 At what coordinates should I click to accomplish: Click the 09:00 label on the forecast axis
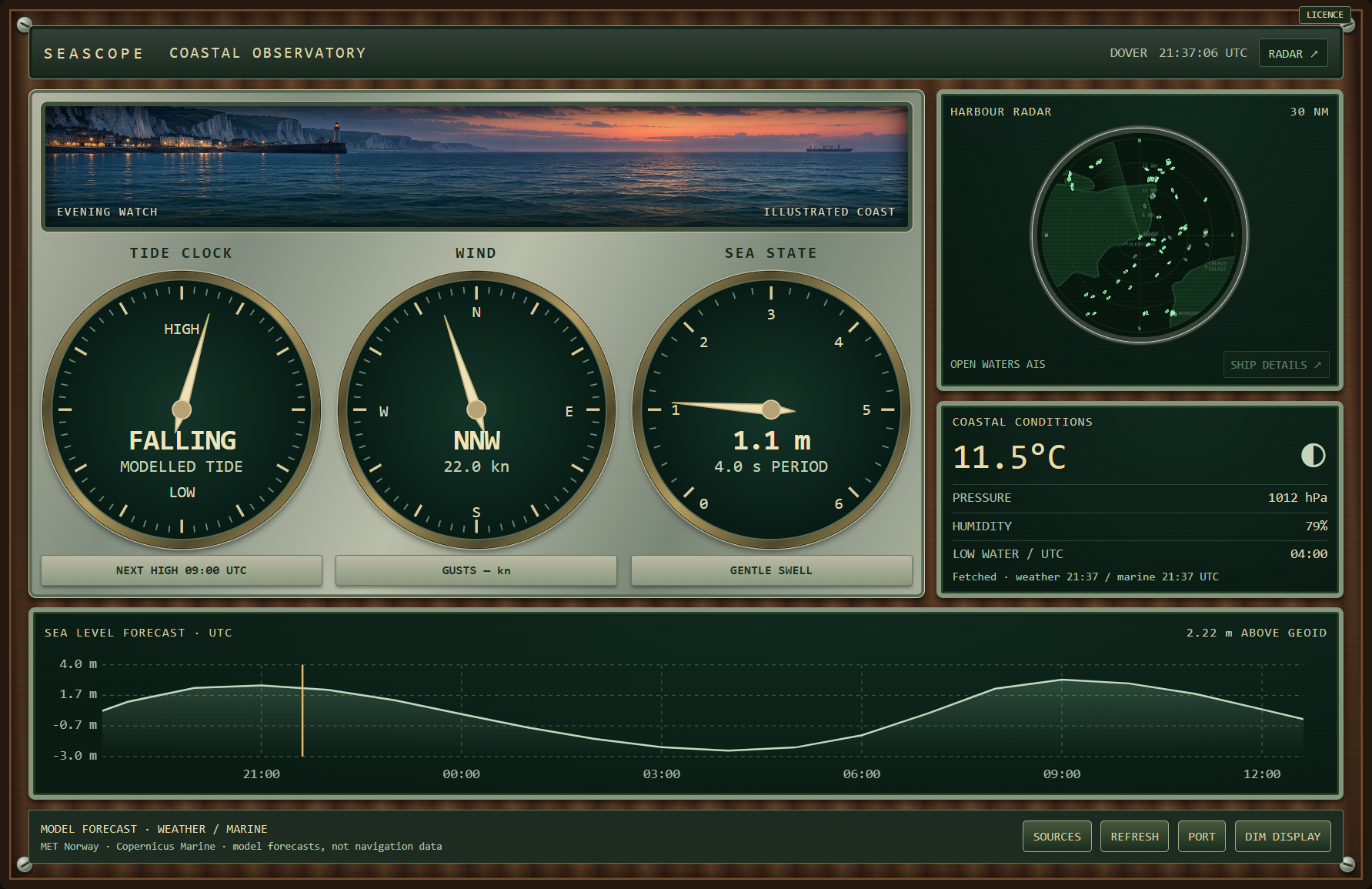coord(1061,774)
